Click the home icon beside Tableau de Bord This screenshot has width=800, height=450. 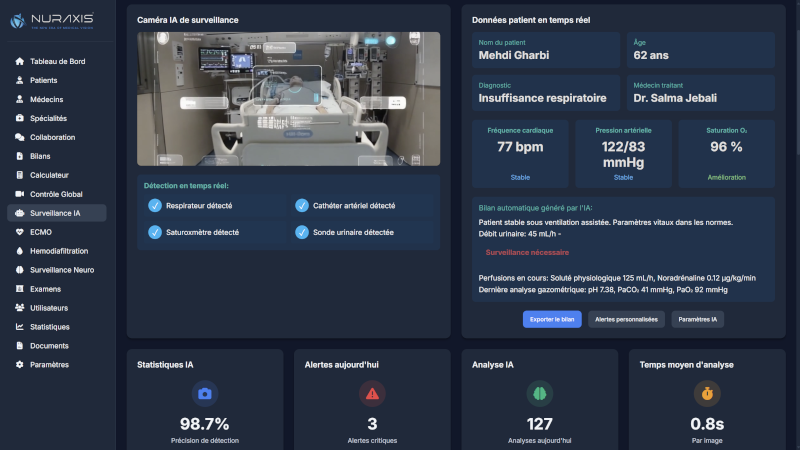tap(20, 61)
